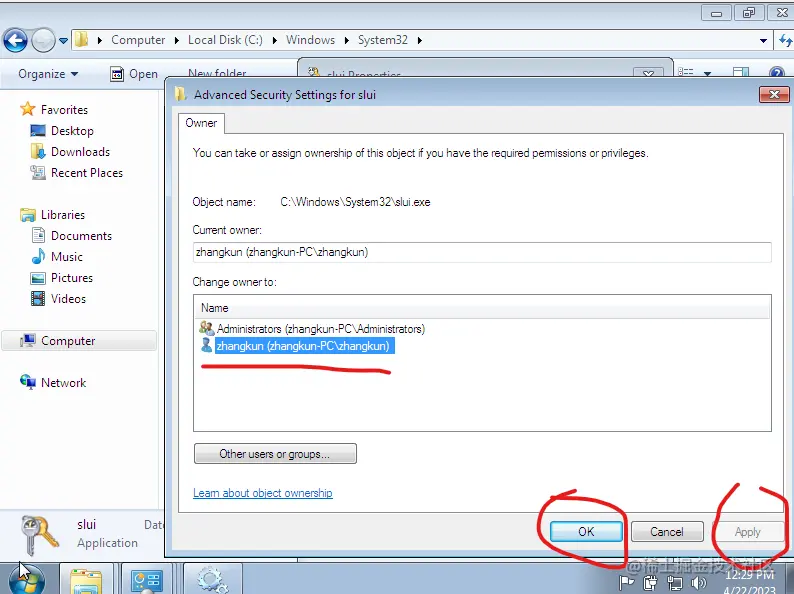The width and height of the screenshot is (794, 594).
Task: Click the folder icon in the address bar
Action: tap(82, 39)
